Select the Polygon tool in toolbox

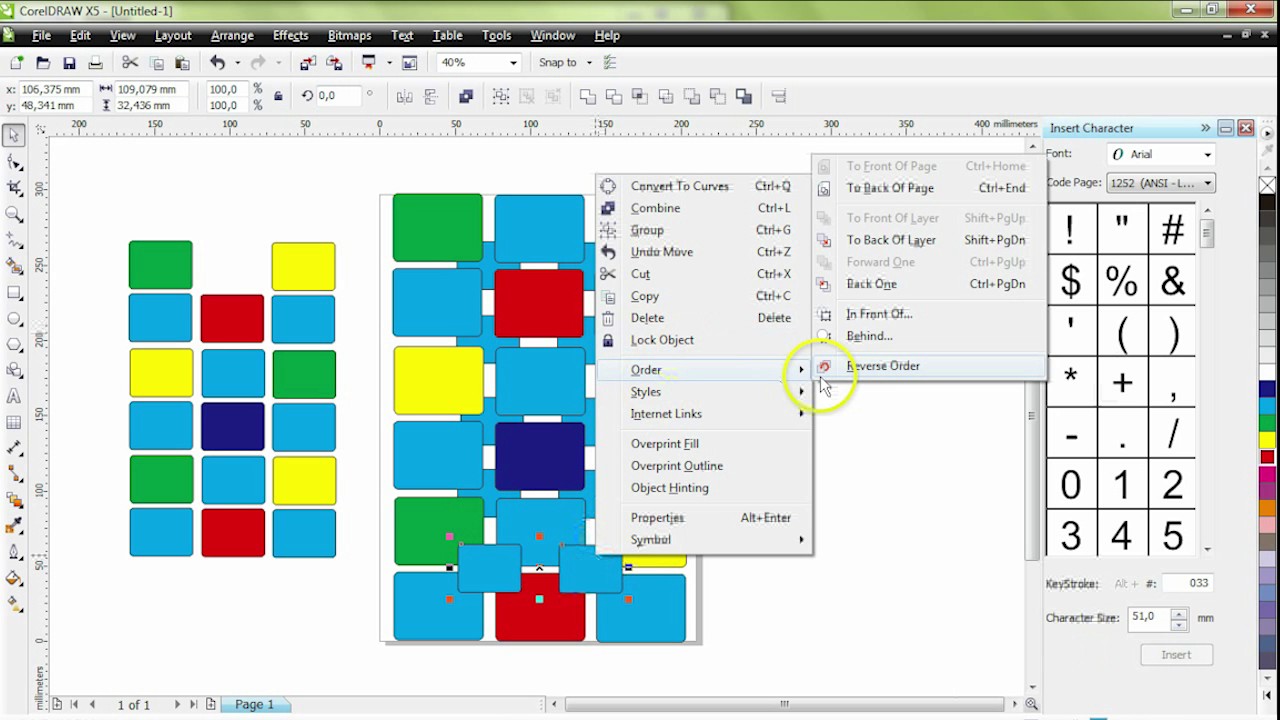[14, 345]
